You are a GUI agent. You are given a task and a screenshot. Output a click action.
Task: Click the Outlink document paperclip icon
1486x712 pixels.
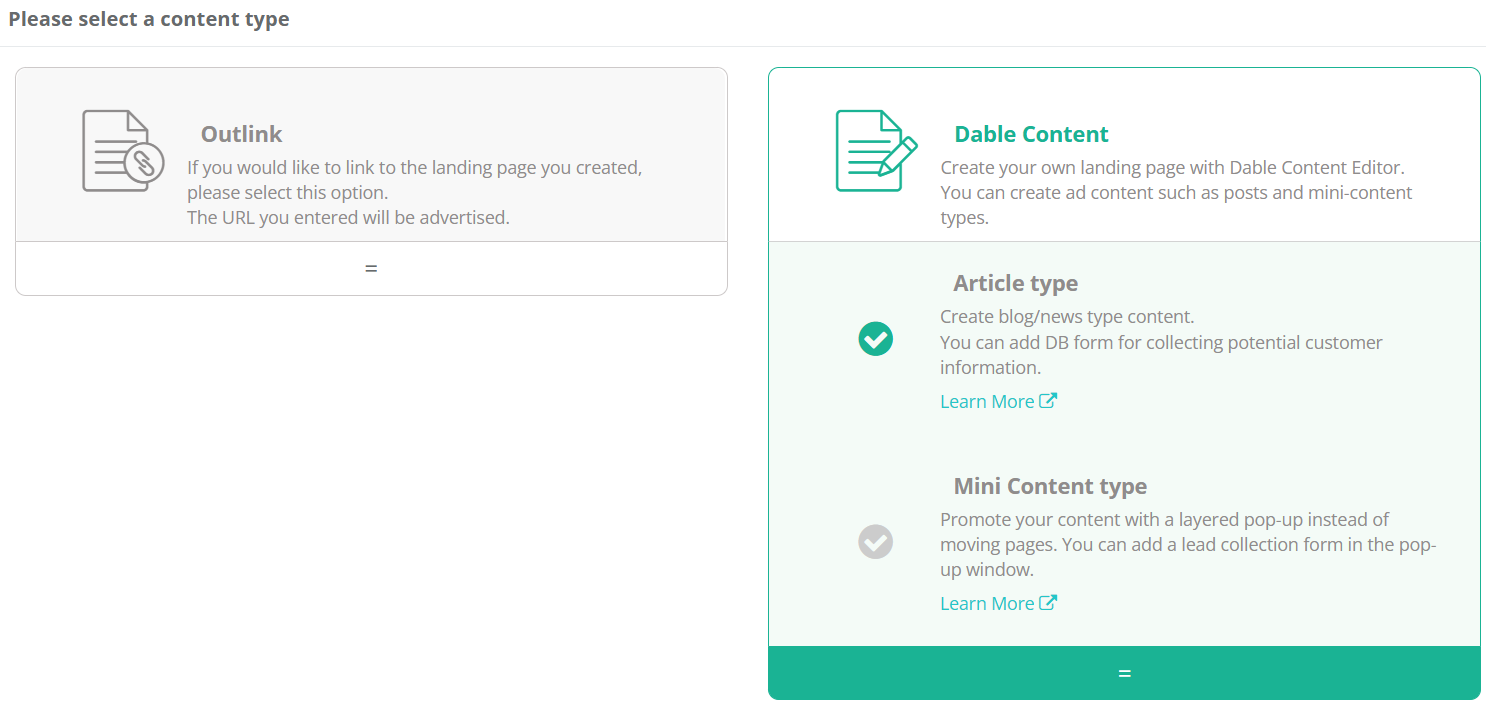[x=123, y=151]
